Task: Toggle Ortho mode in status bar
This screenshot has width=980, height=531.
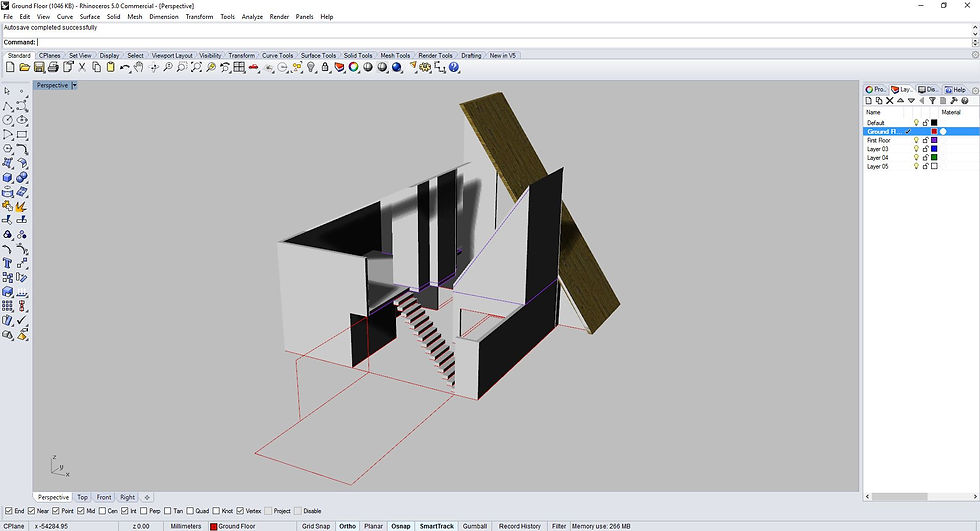Action: tap(348, 526)
